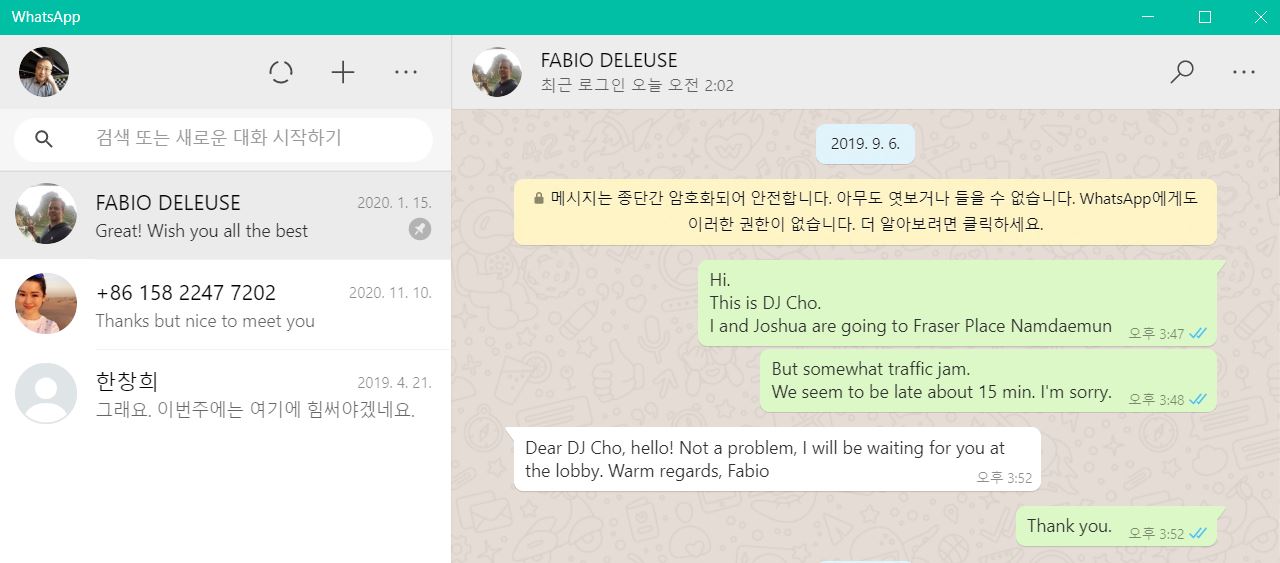Click the 2019. 9. 6. date badge
Image resolution: width=1280 pixels, height=563 pixels.
tap(865, 144)
